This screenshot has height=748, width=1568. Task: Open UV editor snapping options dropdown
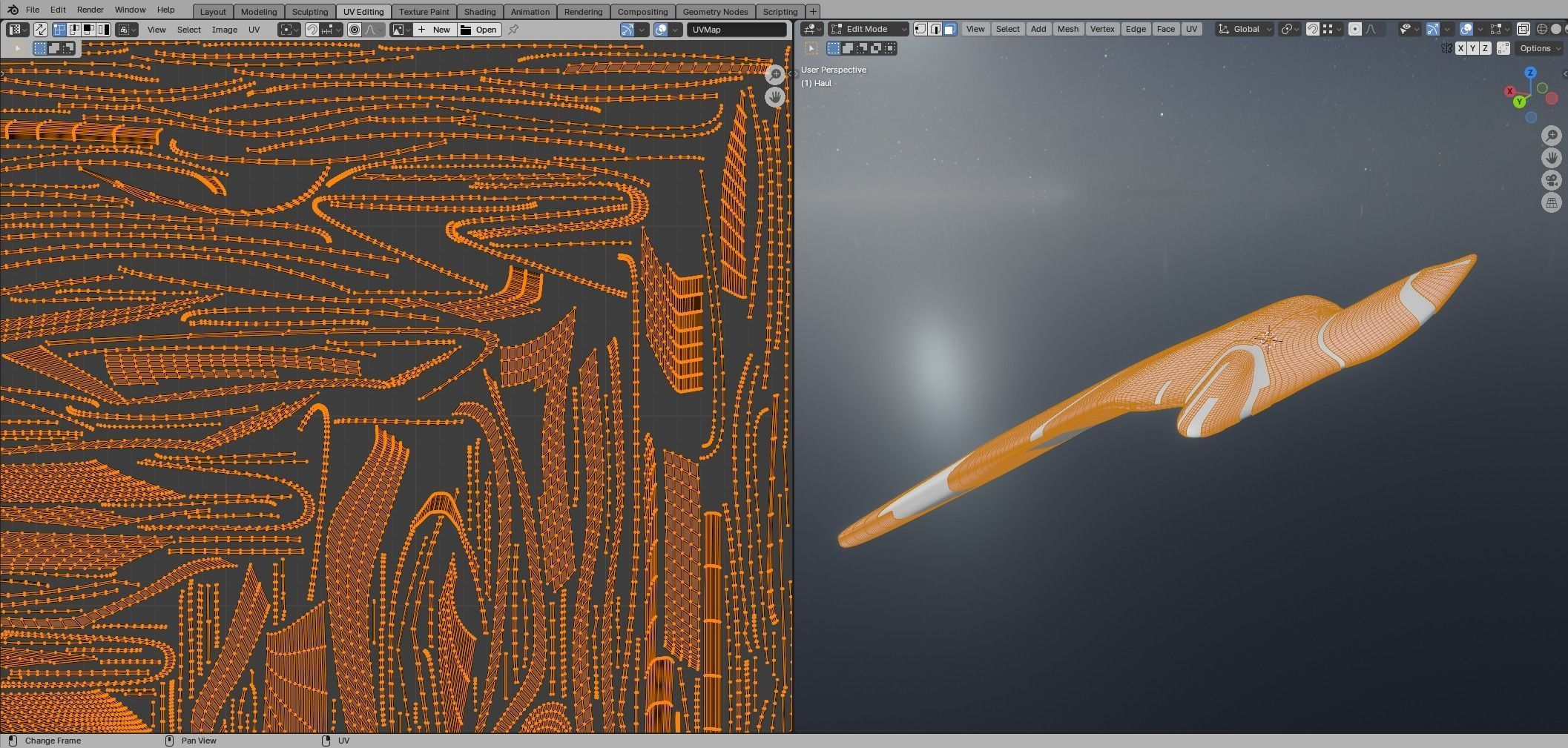(x=332, y=30)
